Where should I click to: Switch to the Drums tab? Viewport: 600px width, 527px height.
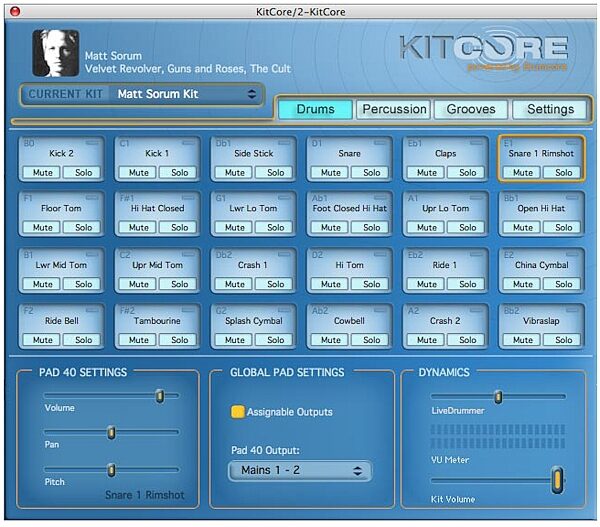(315, 109)
